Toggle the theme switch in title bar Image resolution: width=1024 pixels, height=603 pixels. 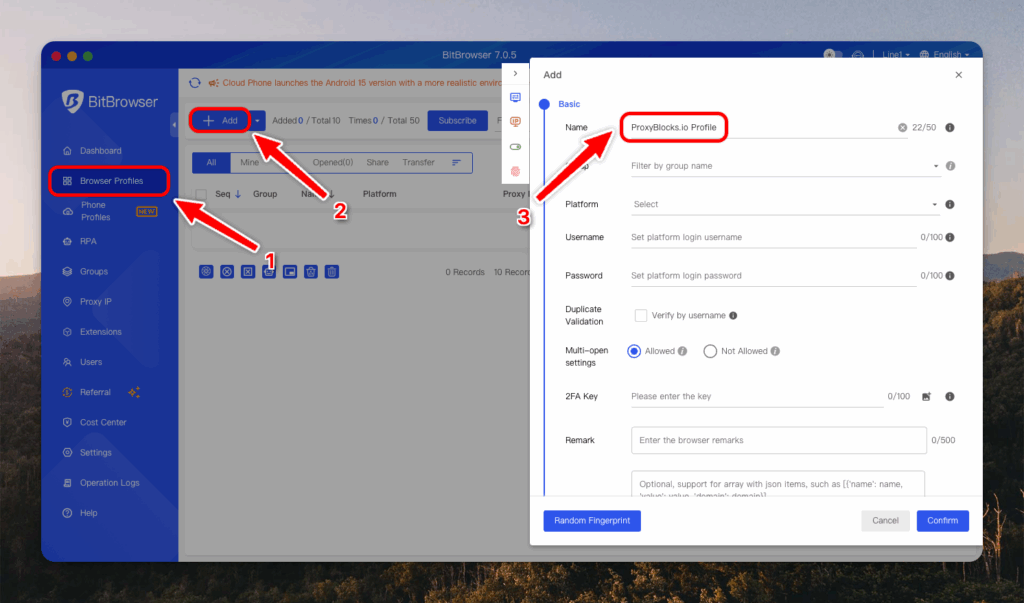(x=833, y=54)
